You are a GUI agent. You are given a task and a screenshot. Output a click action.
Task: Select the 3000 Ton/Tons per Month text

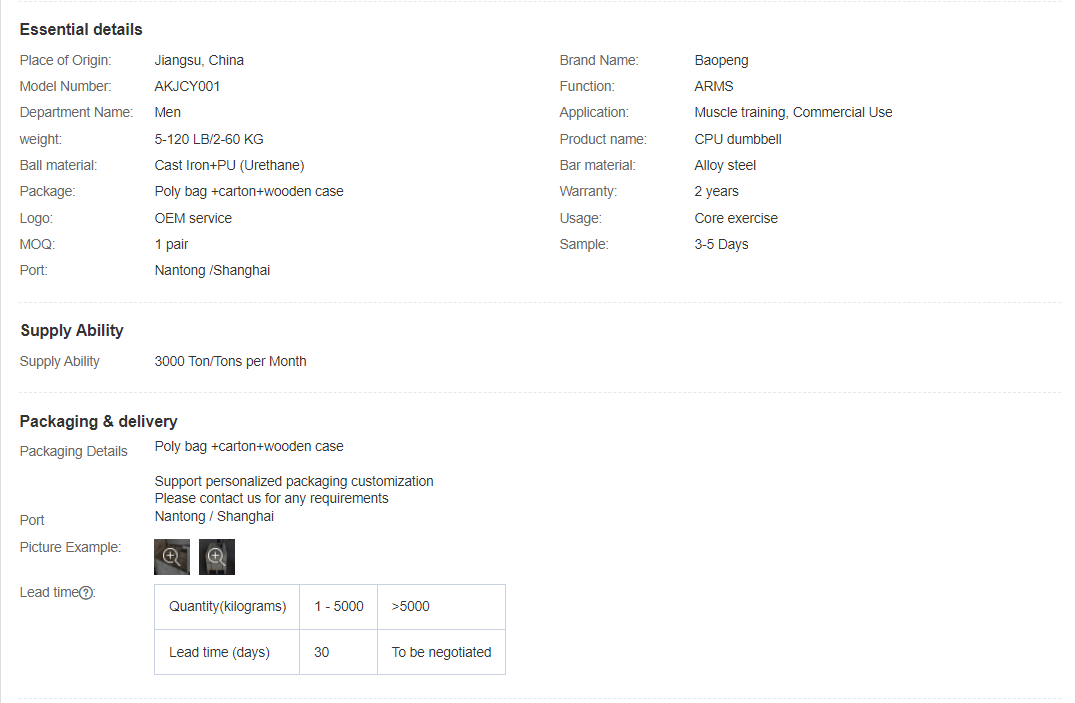click(230, 361)
